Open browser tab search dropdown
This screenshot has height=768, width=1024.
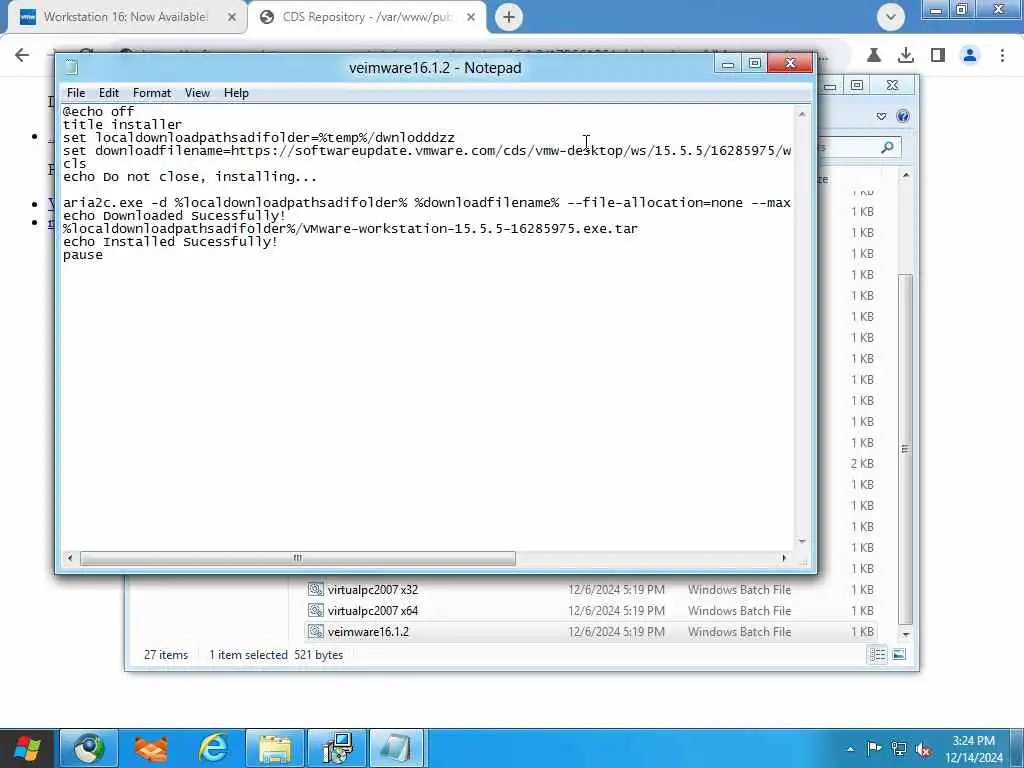point(891,16)
